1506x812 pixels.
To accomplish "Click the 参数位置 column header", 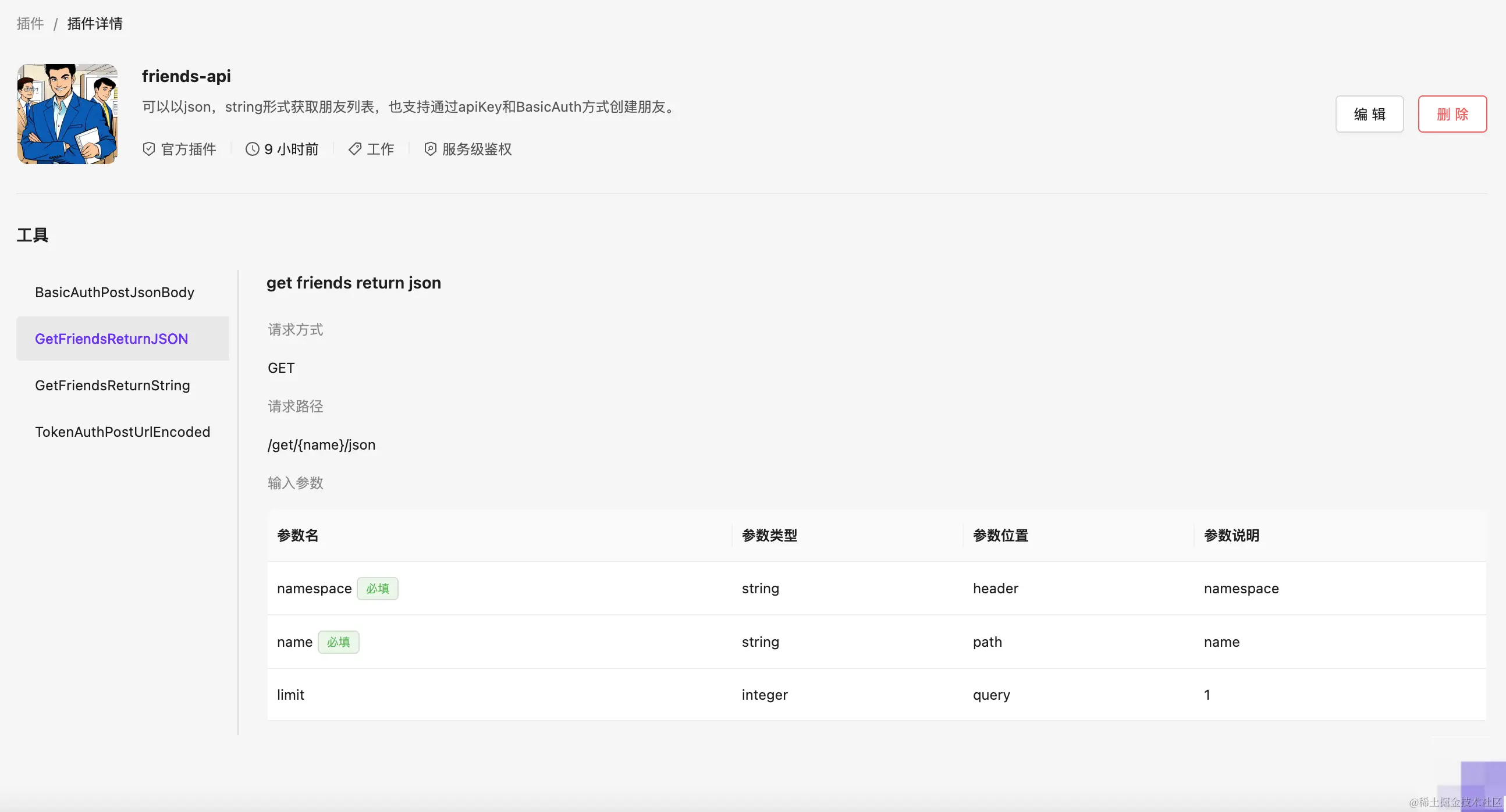I will [x=1000, y=535].
